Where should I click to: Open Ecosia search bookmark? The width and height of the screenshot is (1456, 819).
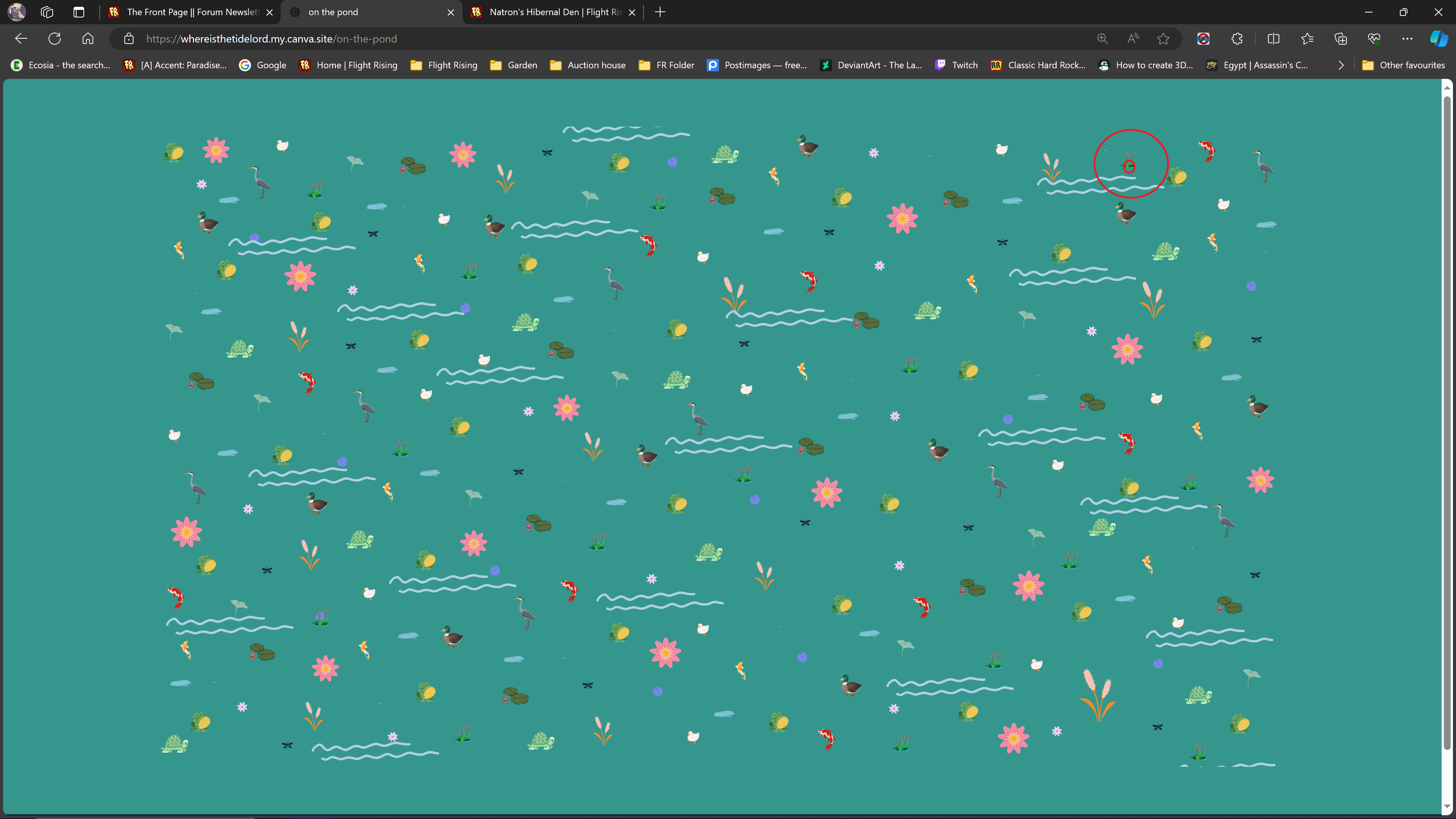coord(61,65)
